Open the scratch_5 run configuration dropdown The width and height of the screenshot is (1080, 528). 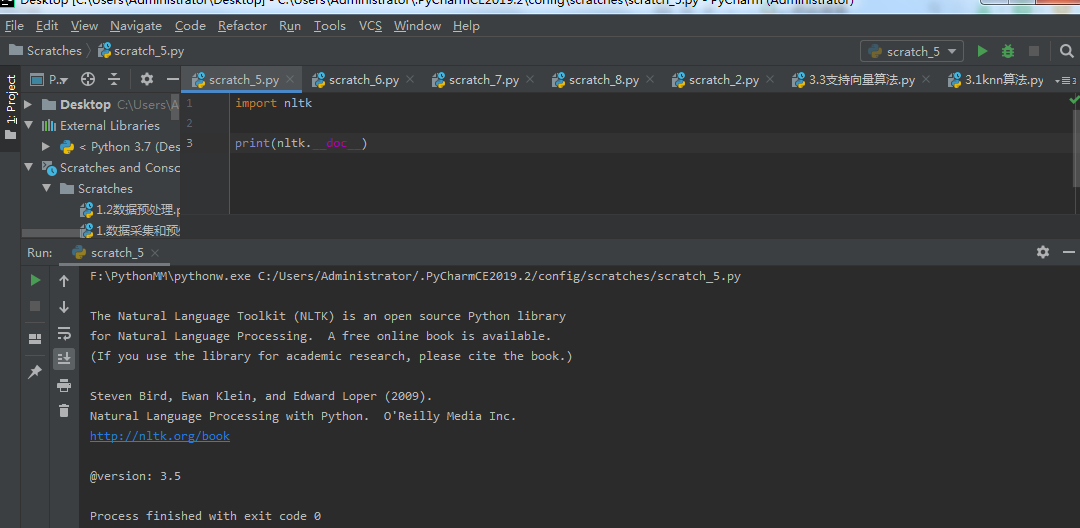912,51
